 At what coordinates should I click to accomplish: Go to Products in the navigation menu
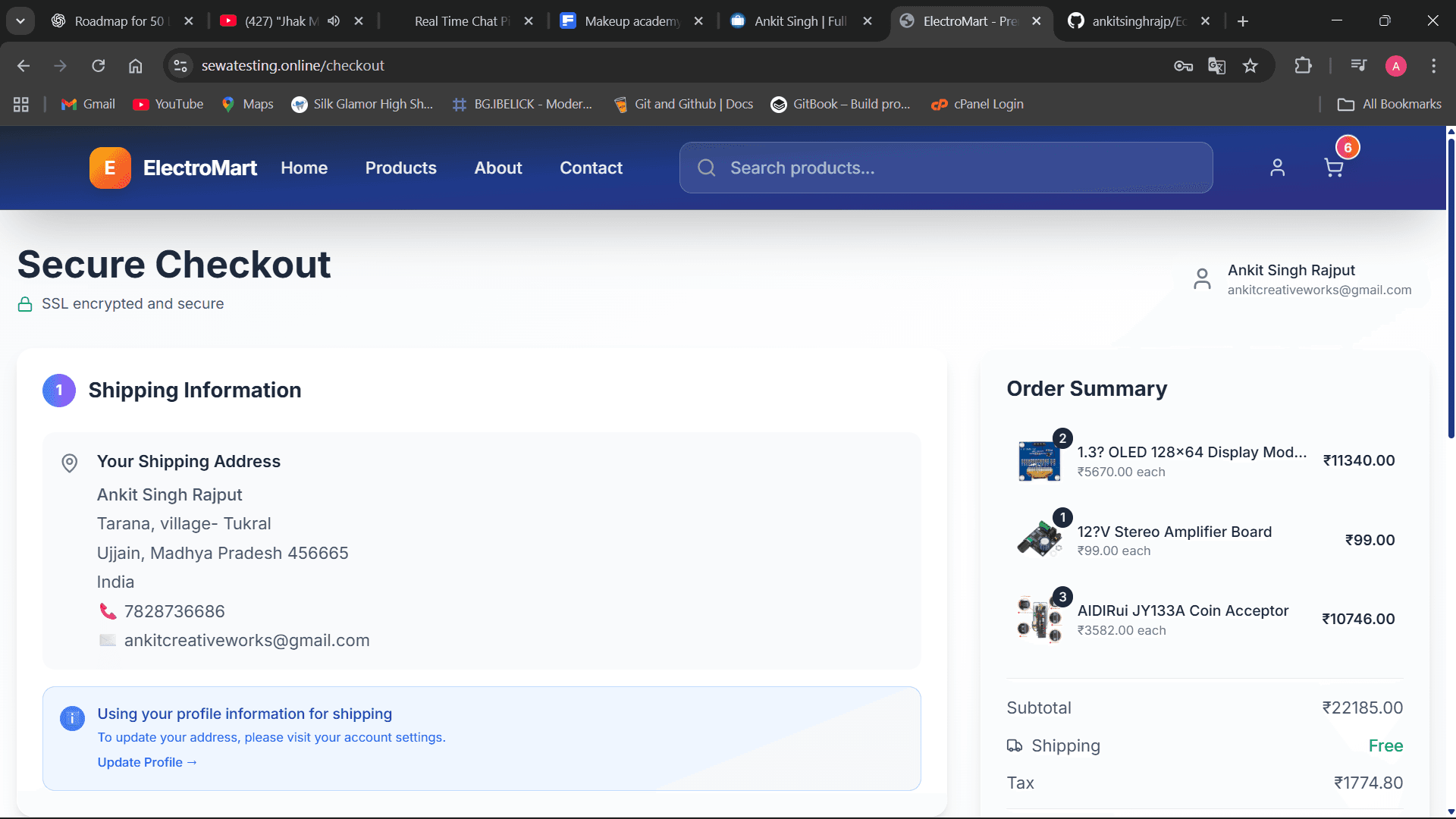point(400,168)
